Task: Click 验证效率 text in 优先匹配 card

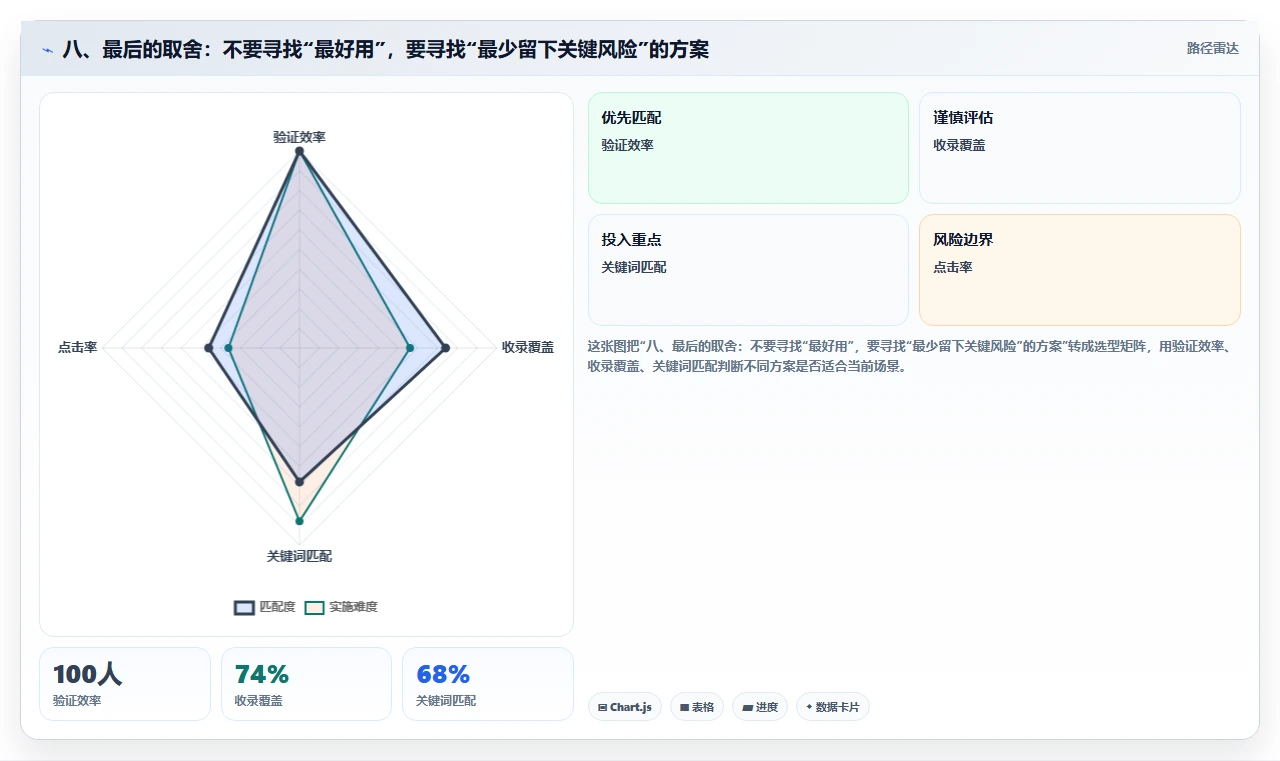Action: (627, 145)
